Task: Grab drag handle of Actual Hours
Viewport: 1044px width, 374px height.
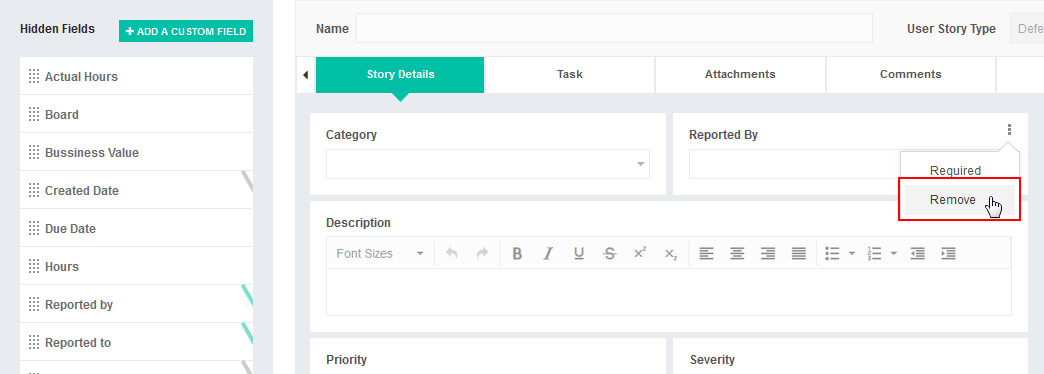Action: click(x=34, y=76)
